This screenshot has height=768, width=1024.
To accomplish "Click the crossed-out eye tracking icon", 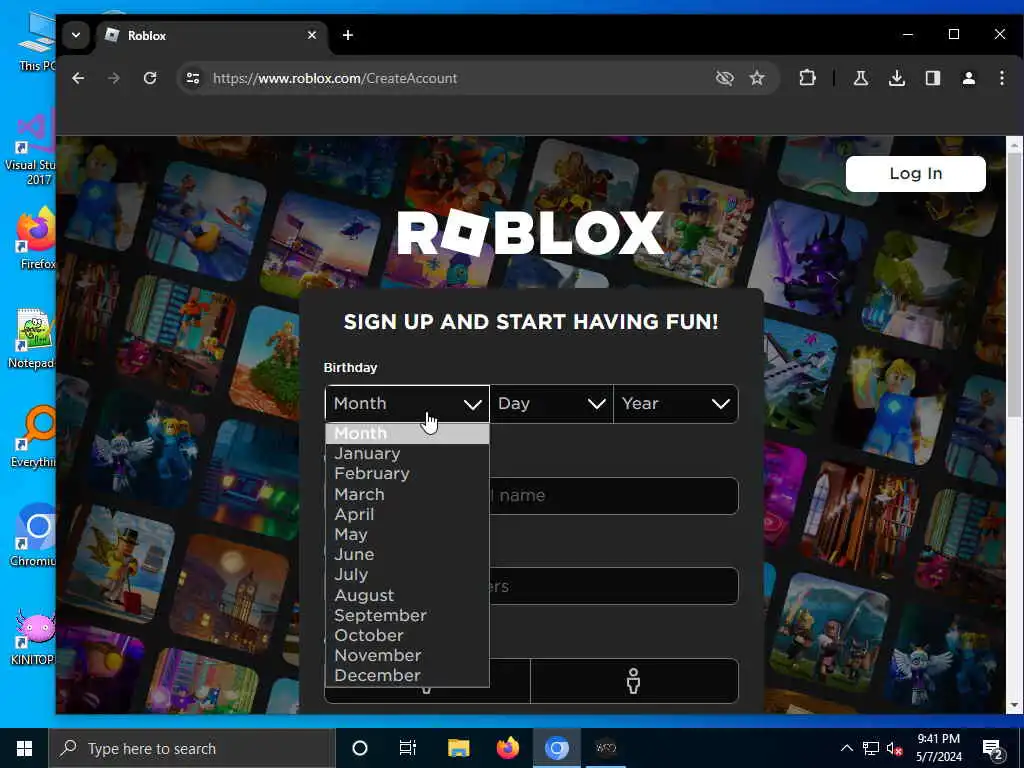I will [724, 78].
